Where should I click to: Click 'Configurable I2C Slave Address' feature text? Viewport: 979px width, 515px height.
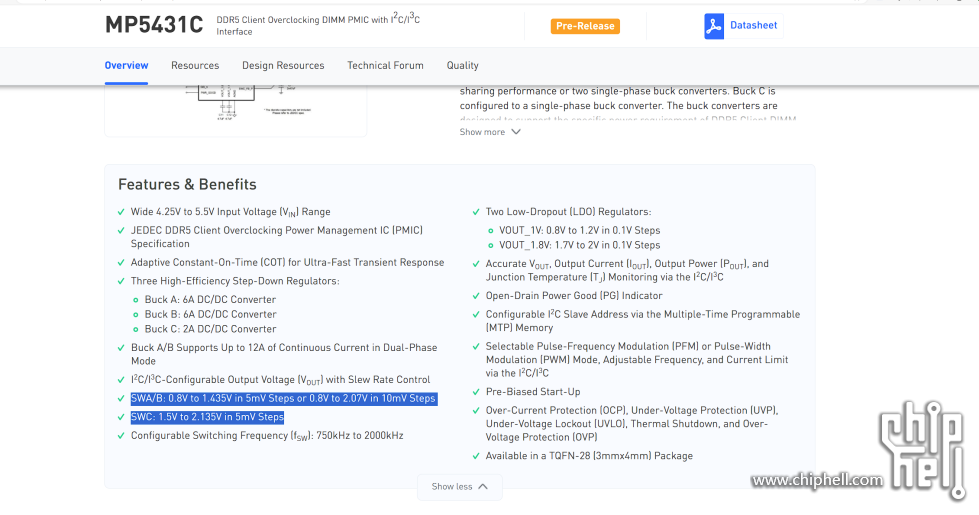[x=642, y=321]
